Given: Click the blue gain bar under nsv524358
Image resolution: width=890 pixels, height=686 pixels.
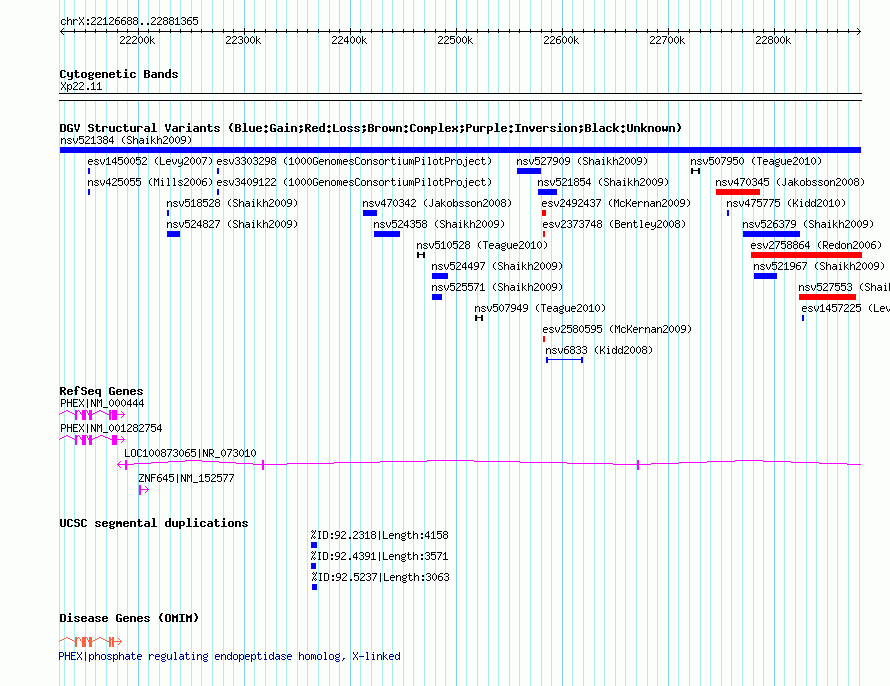Looking at the screenshot, I should (387, 234).
